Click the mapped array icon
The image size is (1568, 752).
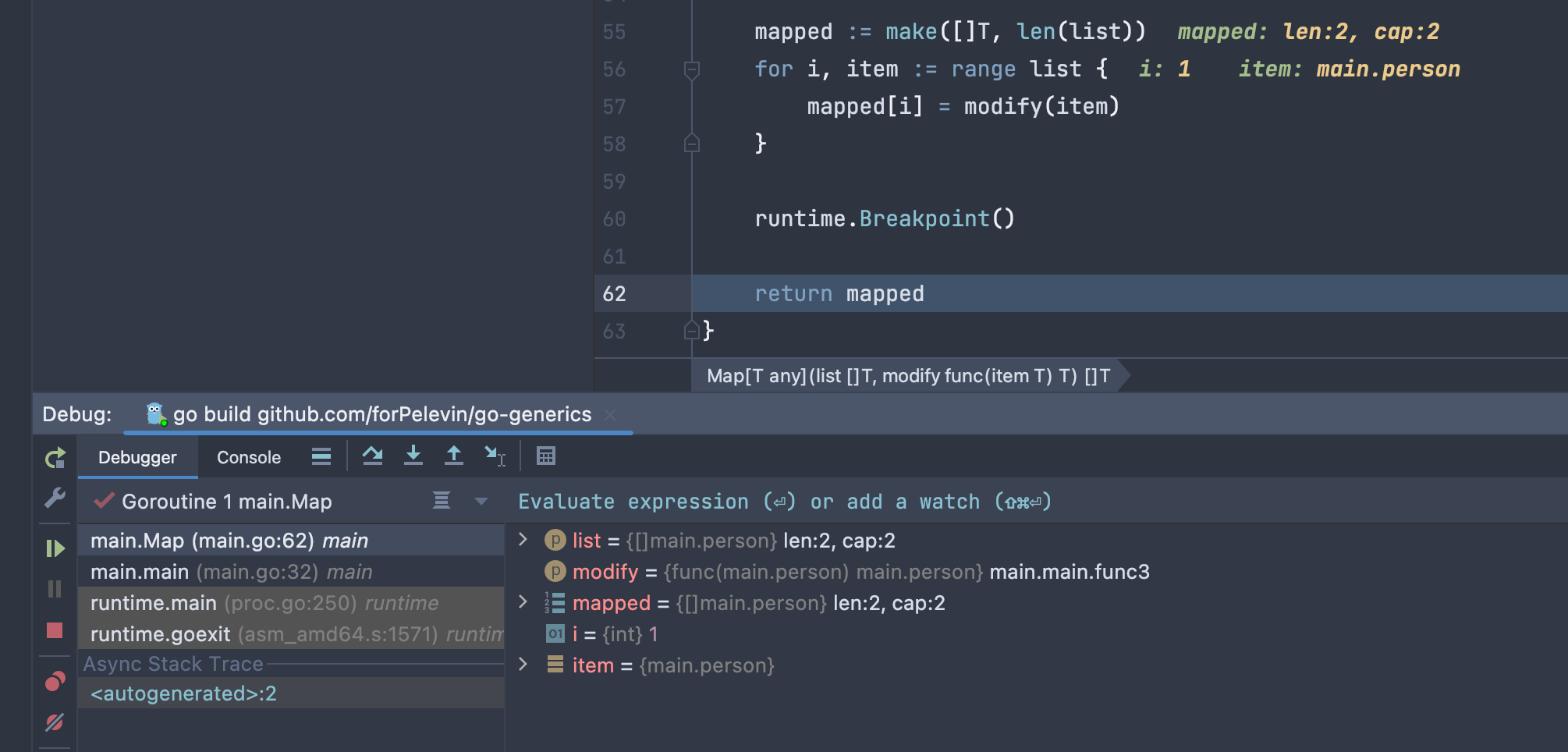(x=555, y=602)
